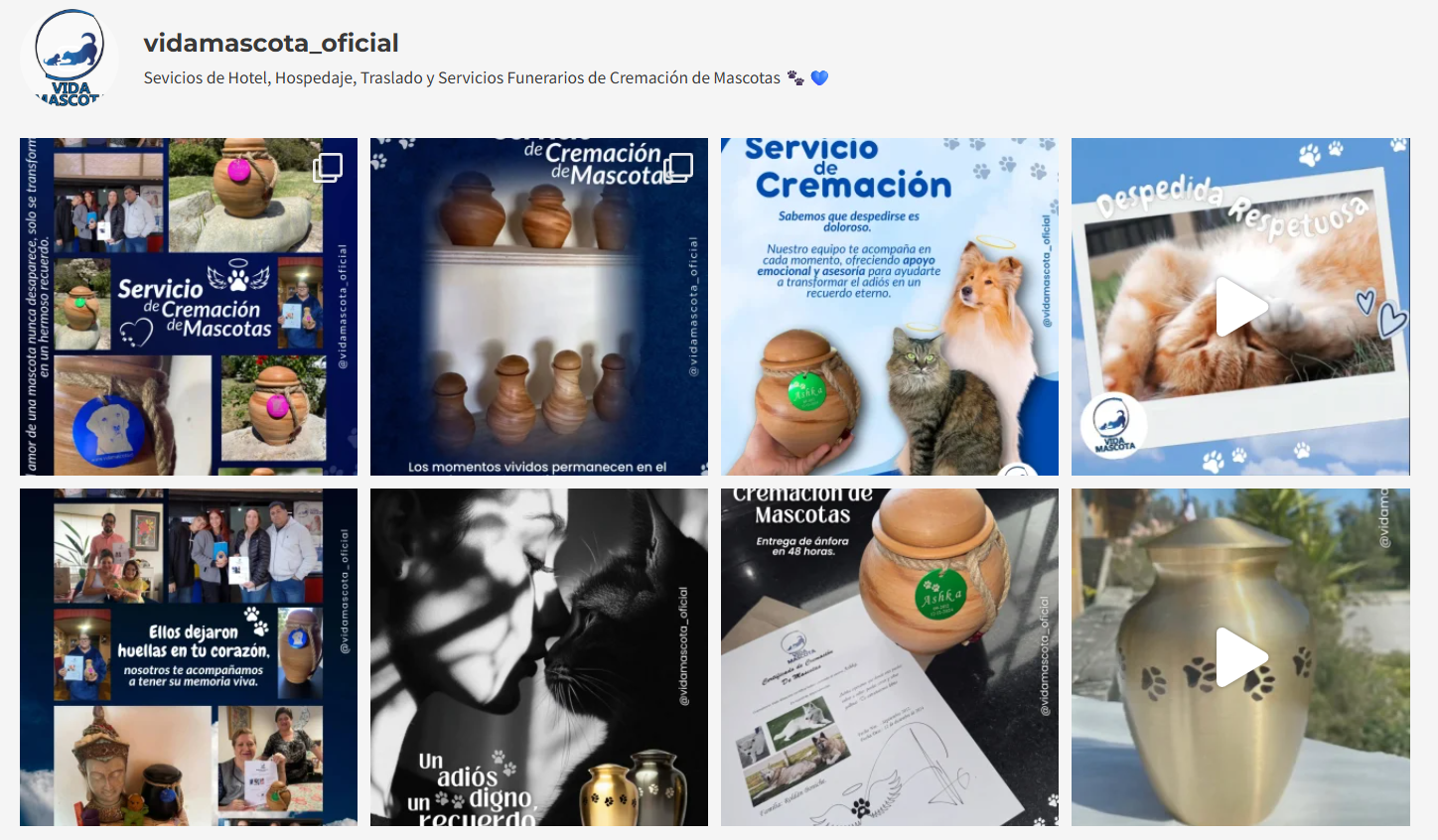Open the Ellos dejaron huellas collage post

[x=189, y=657]
